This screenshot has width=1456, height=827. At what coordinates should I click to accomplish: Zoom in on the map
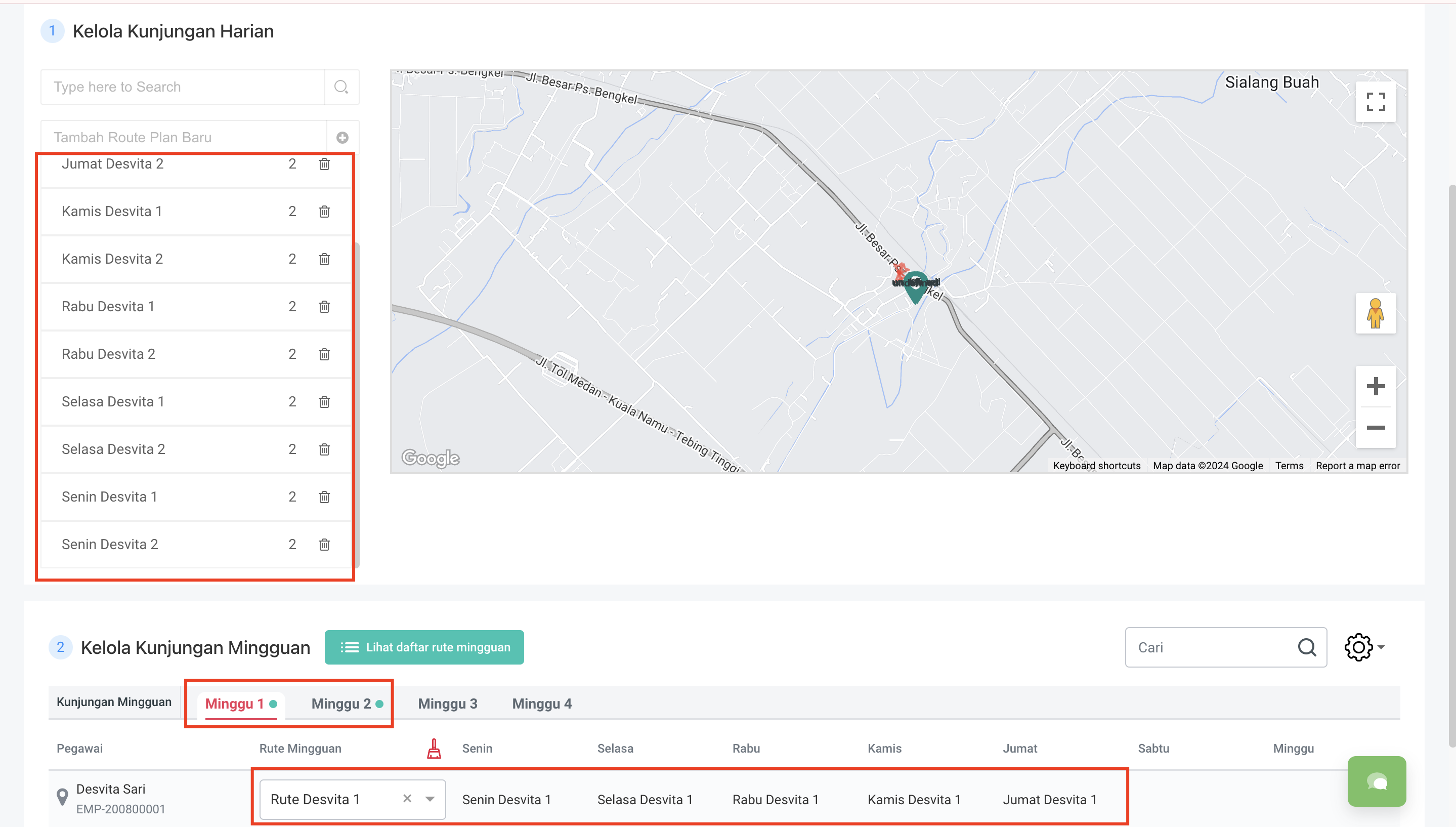[1376, 387]
